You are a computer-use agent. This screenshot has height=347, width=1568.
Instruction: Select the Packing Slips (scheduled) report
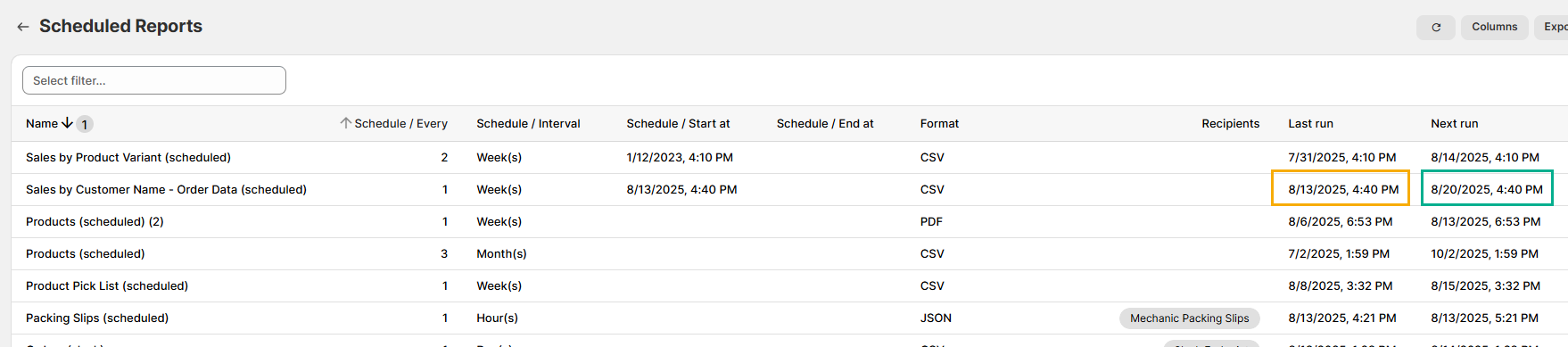97,318
